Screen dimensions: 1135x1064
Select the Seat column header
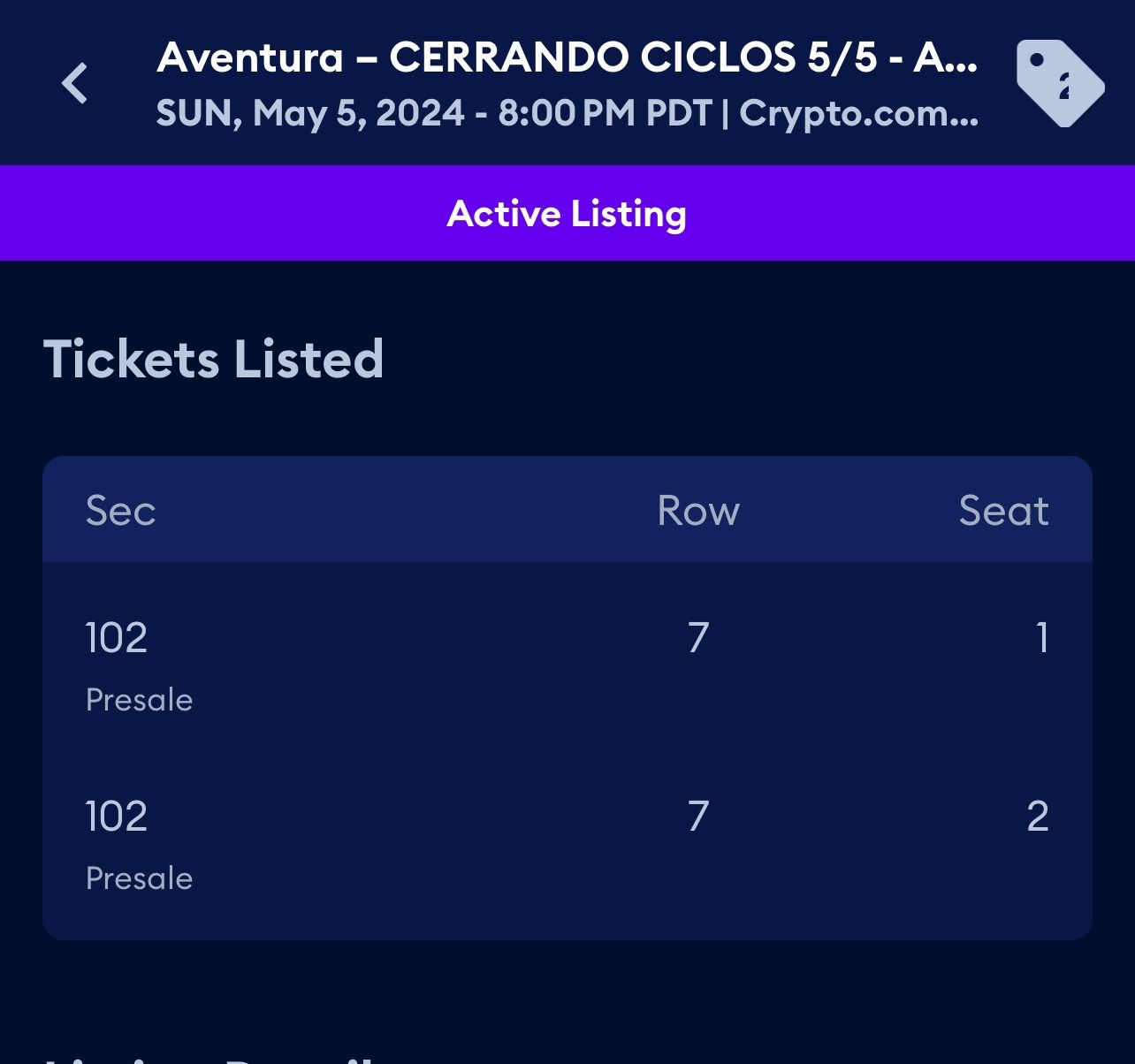[1003, 511]
